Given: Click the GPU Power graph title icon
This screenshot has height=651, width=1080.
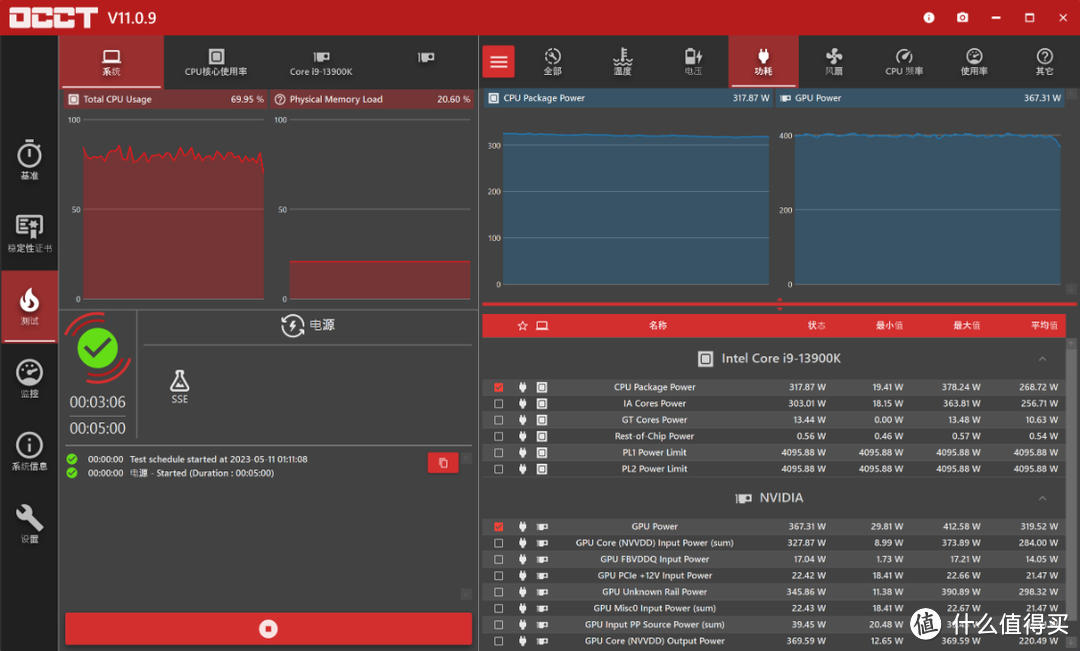Looking at the screenshot, I should (x=785, y=99).
